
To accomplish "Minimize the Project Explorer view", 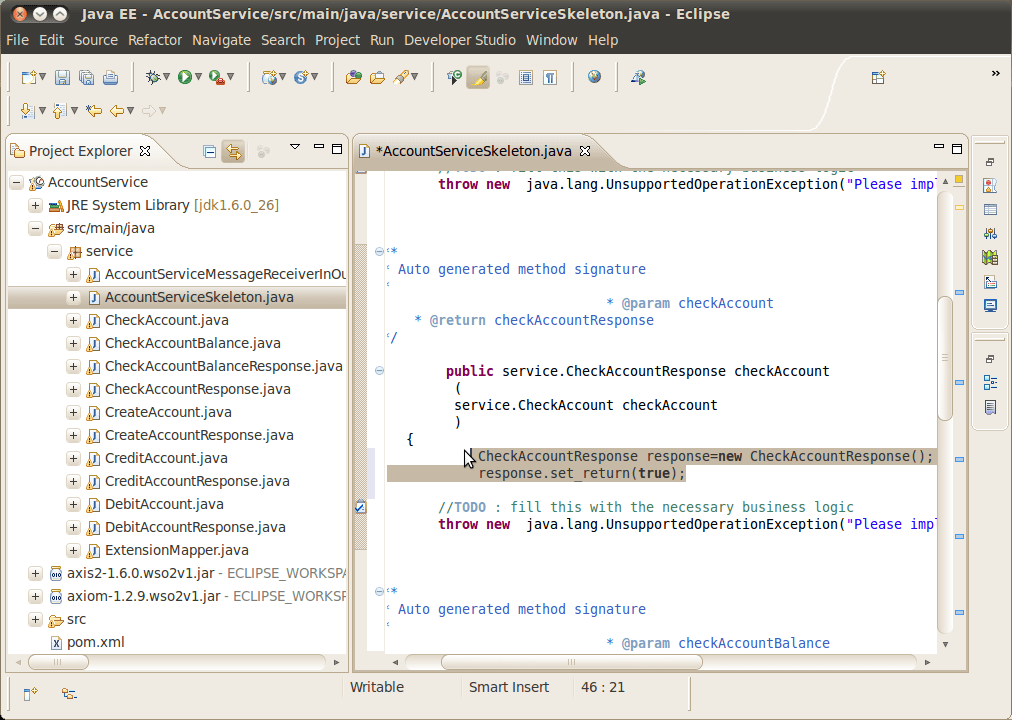I will tap(319, 147).
